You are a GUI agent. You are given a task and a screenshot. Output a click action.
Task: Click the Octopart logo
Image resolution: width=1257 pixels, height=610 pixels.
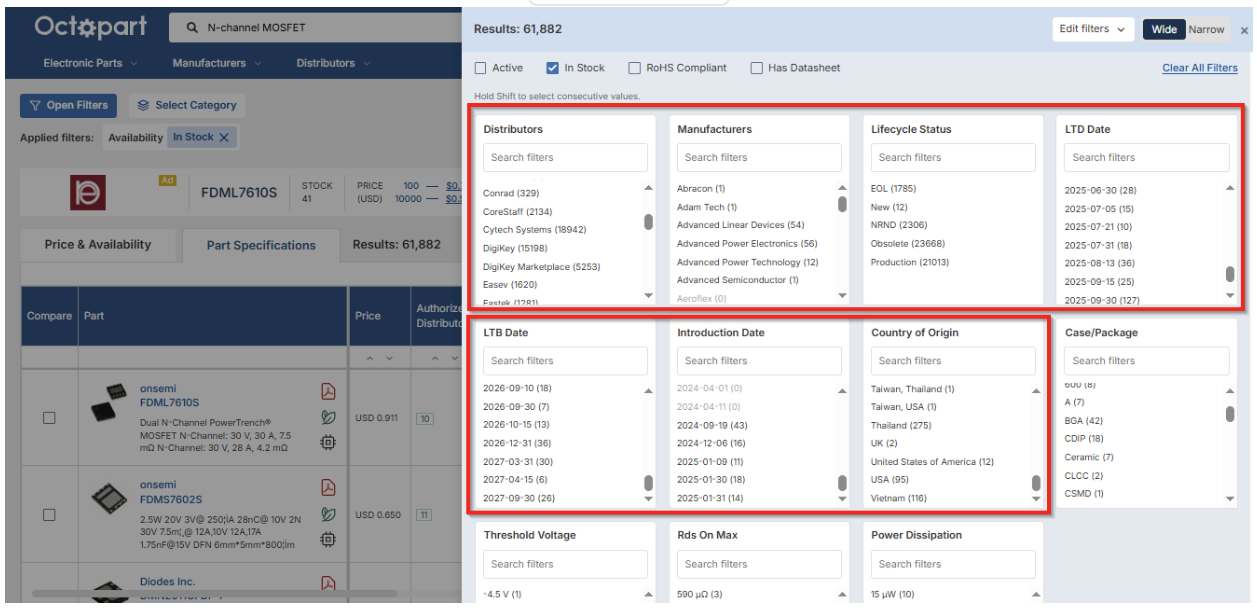tap(90, 27)
